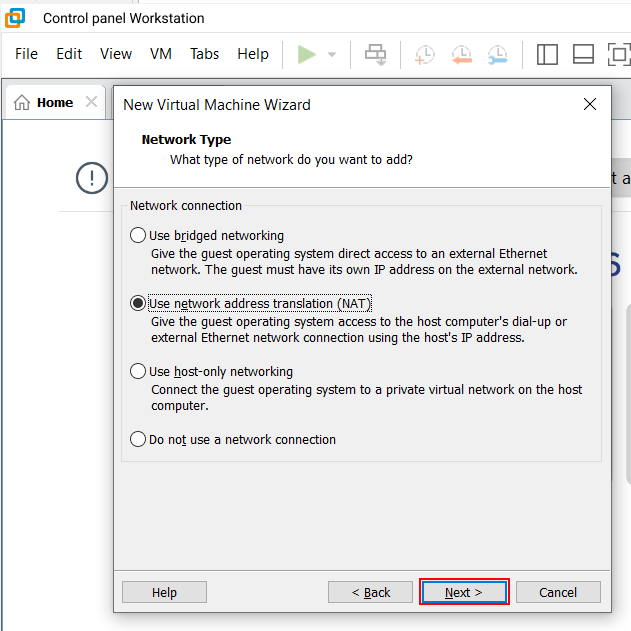Toggle the thumbnail bar layout icon

pyautogui.click(x=584, y=54)
